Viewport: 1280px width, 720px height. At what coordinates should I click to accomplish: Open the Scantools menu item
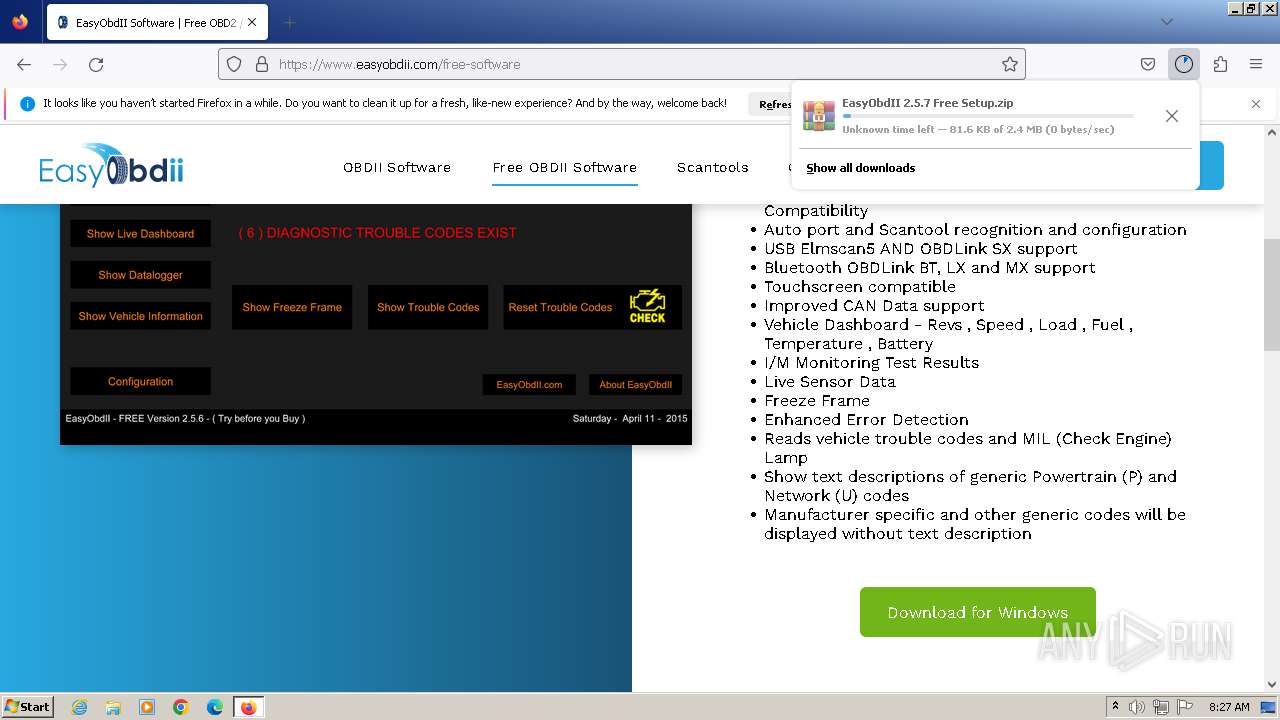pyautogui.click(x=713, y=167)
